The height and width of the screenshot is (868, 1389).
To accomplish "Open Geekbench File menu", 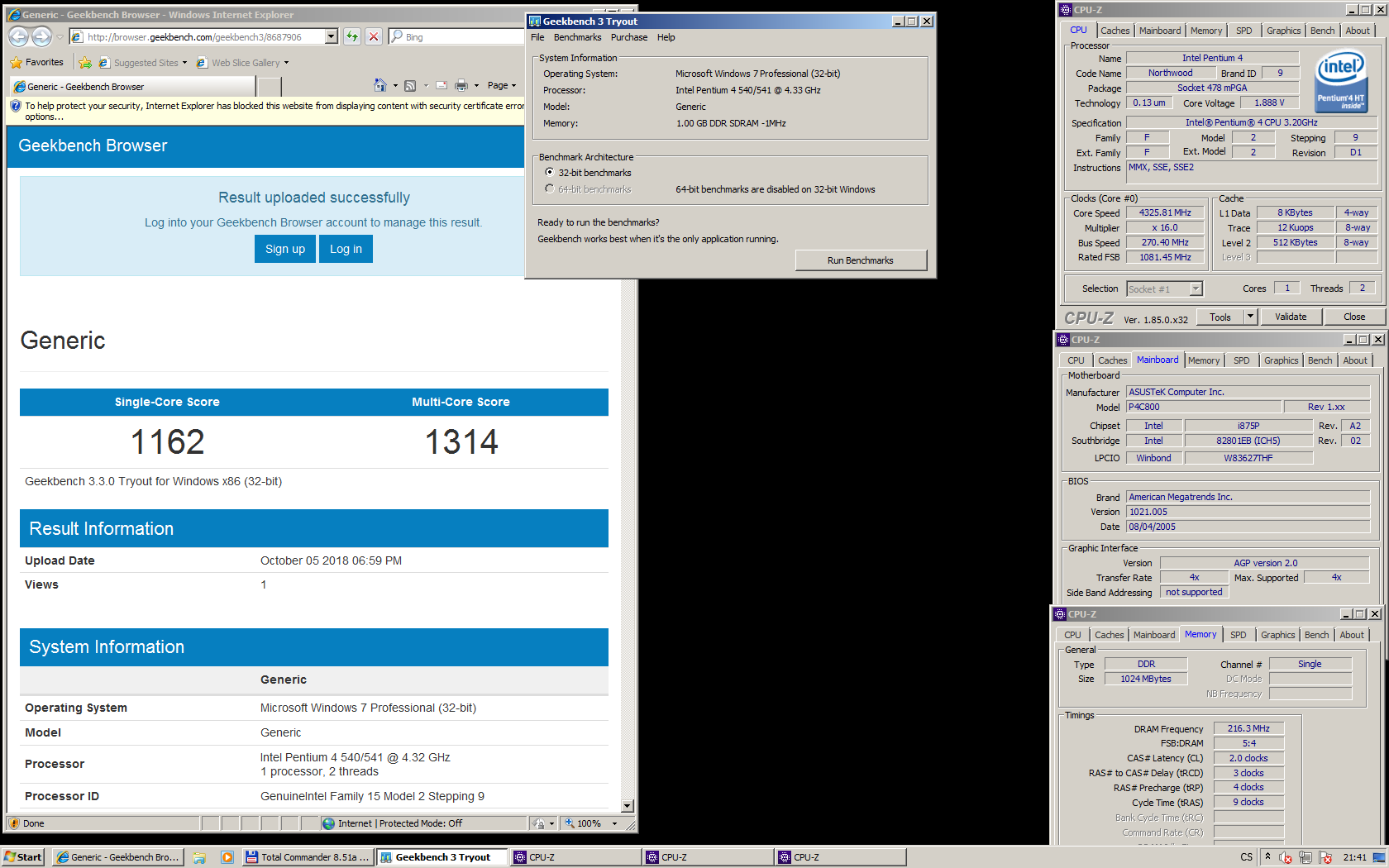I will pyautogui.click(x=537, y=37).
